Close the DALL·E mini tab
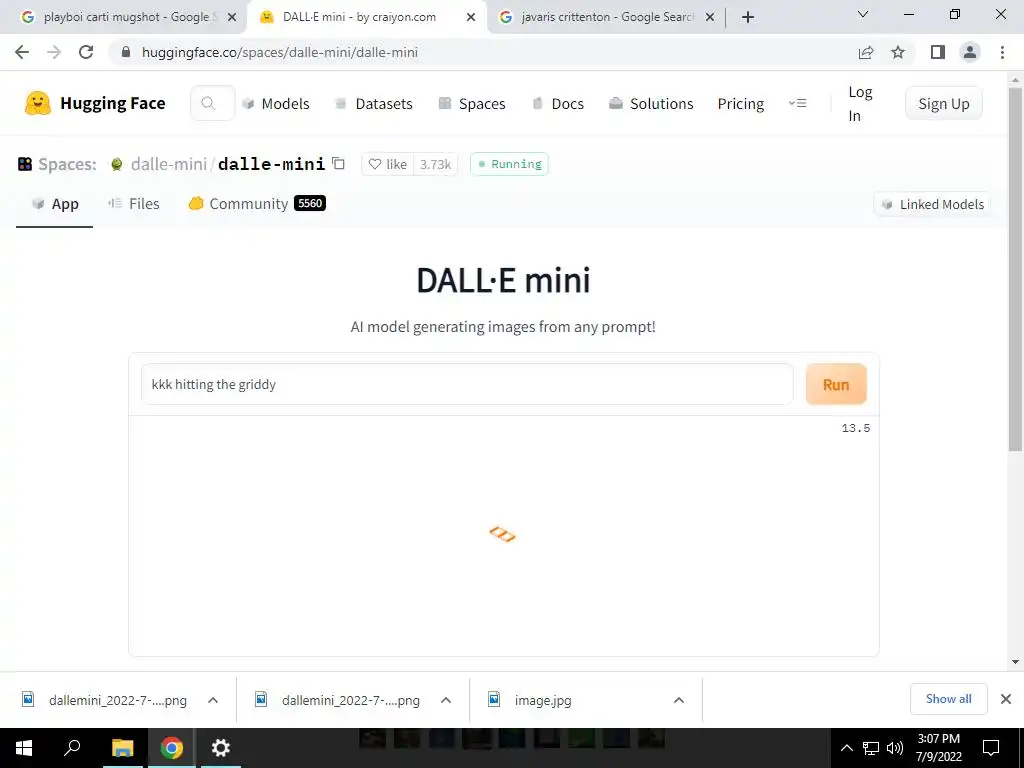The image size is (1024, 768). click(x=471, y=18)
